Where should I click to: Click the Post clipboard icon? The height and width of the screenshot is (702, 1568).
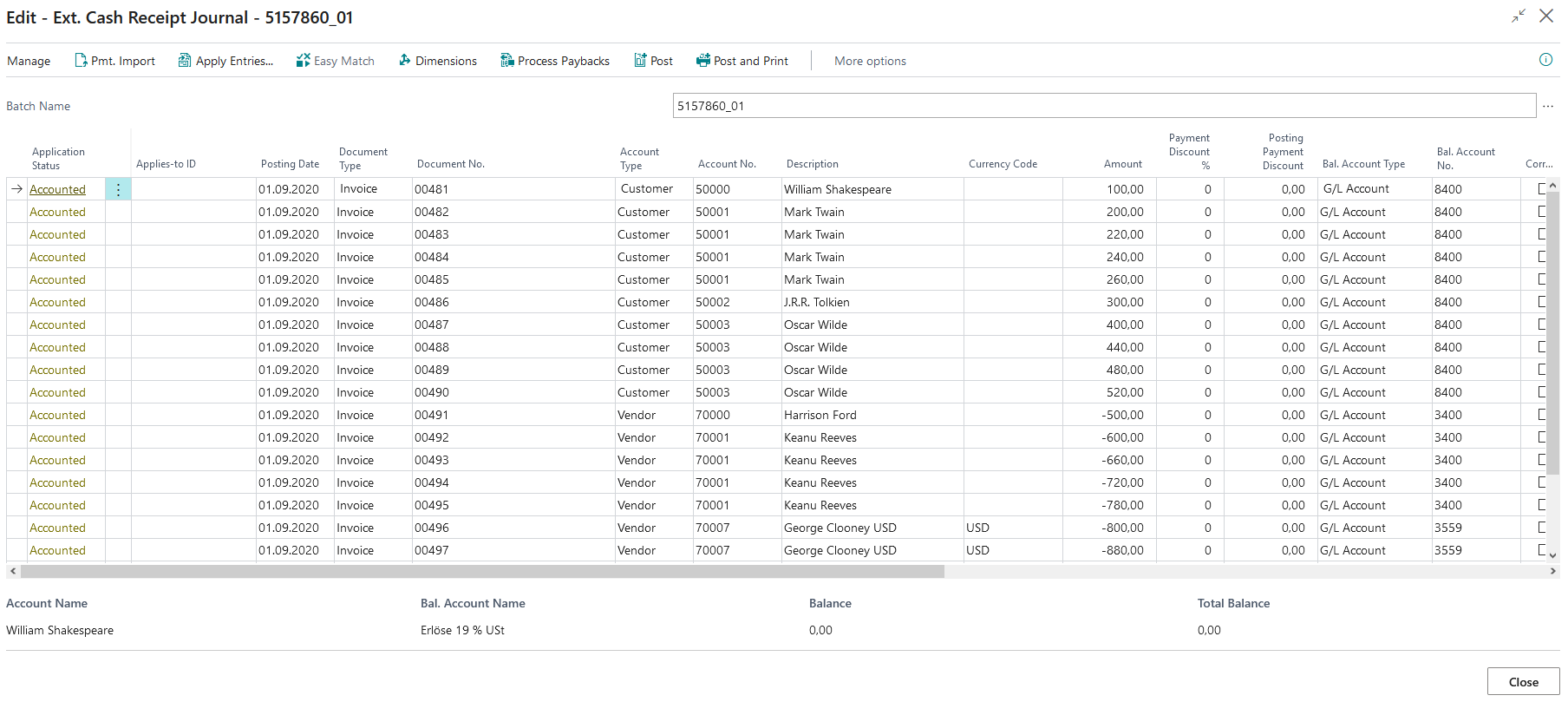(640, 61)
